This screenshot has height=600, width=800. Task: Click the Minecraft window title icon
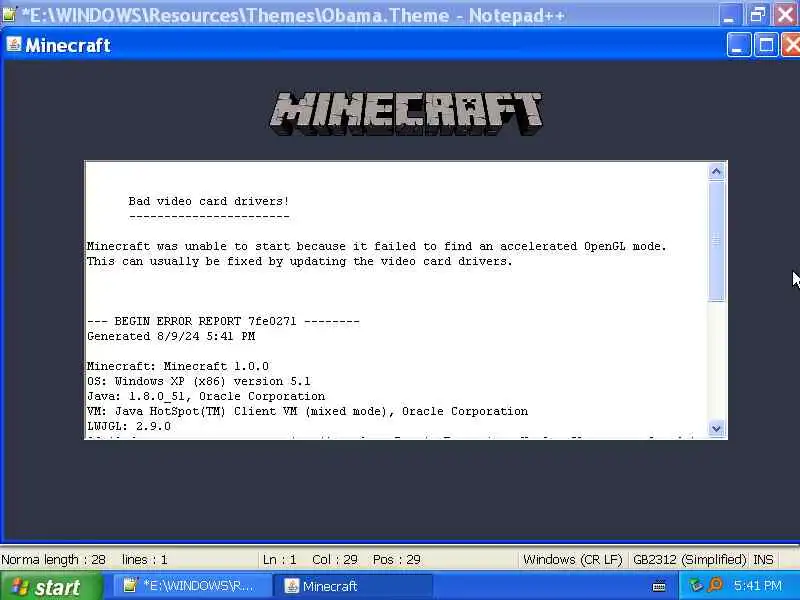14,44
